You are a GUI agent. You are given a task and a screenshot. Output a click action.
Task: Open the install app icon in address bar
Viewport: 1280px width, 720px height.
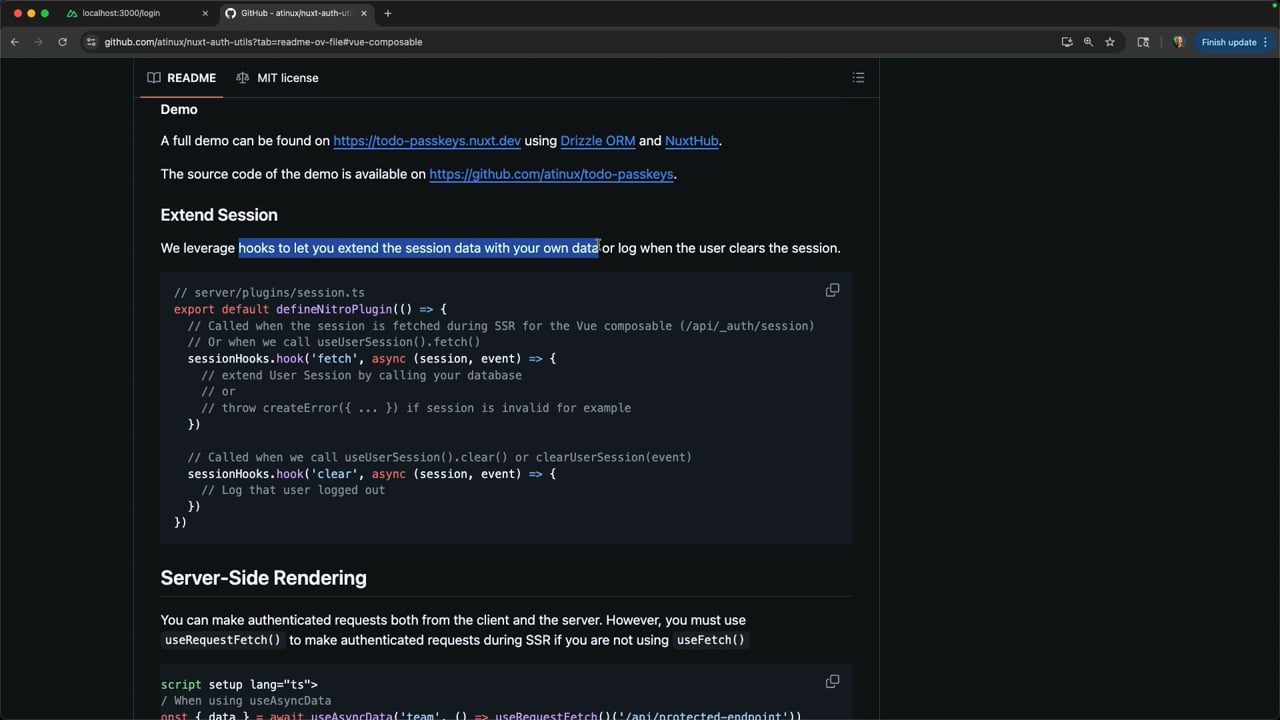pyautogui.click(x=1066, y=42)
